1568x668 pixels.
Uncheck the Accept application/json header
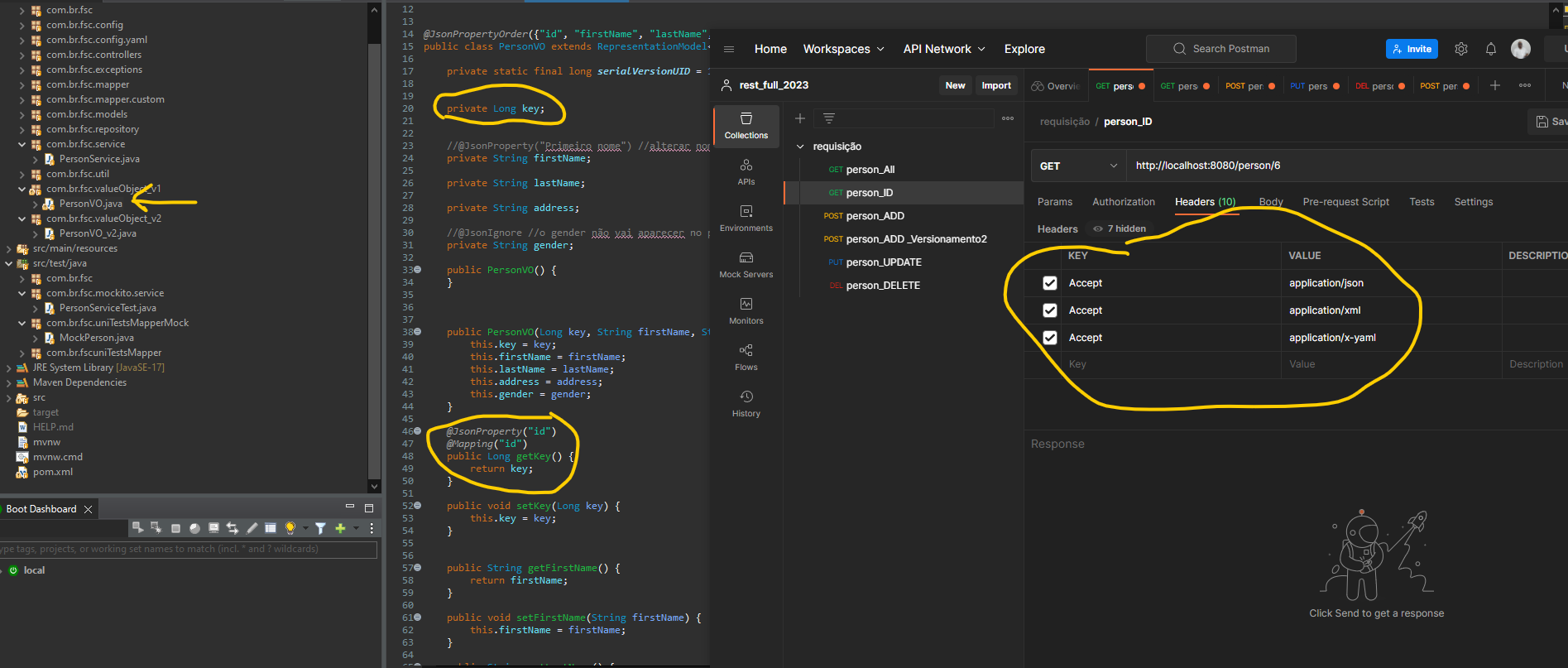coord(1050,283)
